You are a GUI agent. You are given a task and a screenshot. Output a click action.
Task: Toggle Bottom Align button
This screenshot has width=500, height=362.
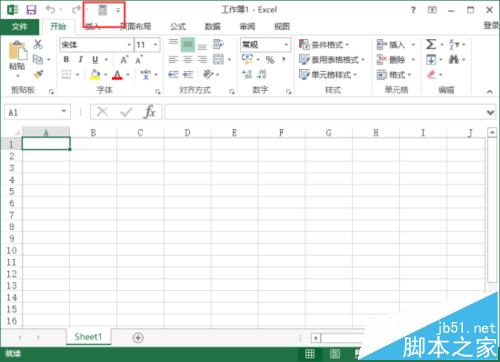coord(202,46)
